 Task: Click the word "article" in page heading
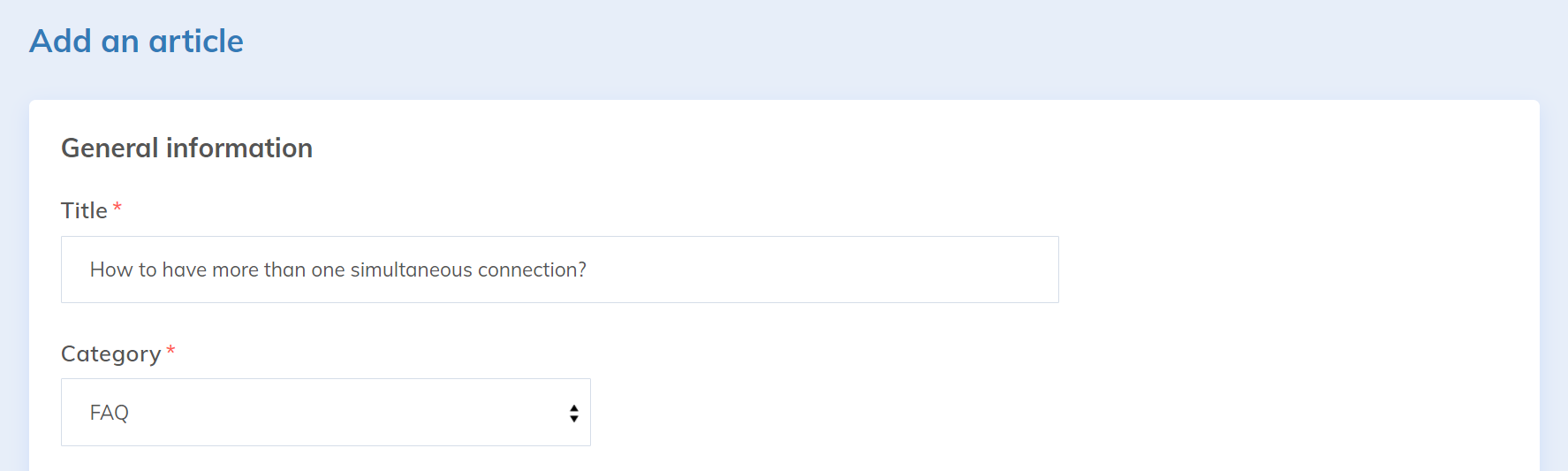tap(195, 42)
